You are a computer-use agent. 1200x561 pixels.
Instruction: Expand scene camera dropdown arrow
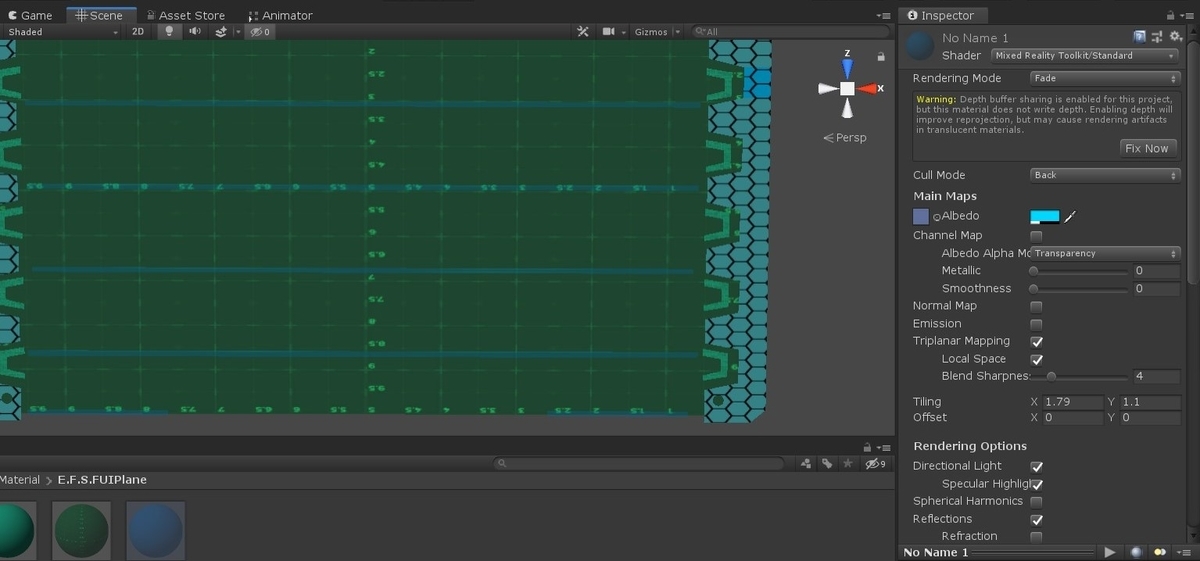[623, 32]
